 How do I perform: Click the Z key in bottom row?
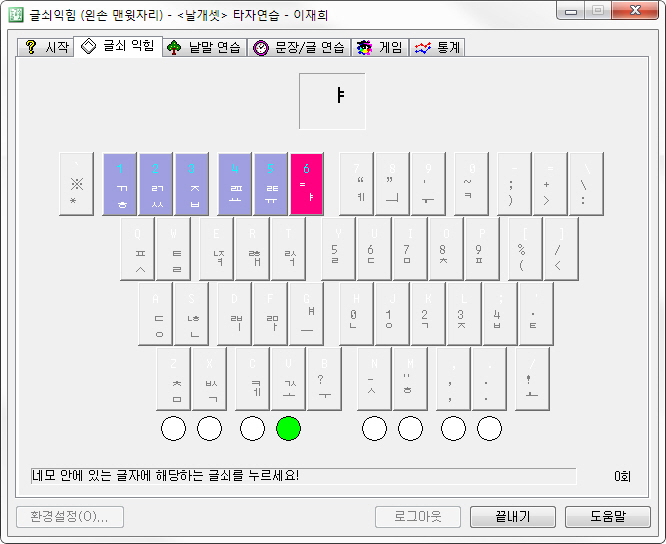174,379
